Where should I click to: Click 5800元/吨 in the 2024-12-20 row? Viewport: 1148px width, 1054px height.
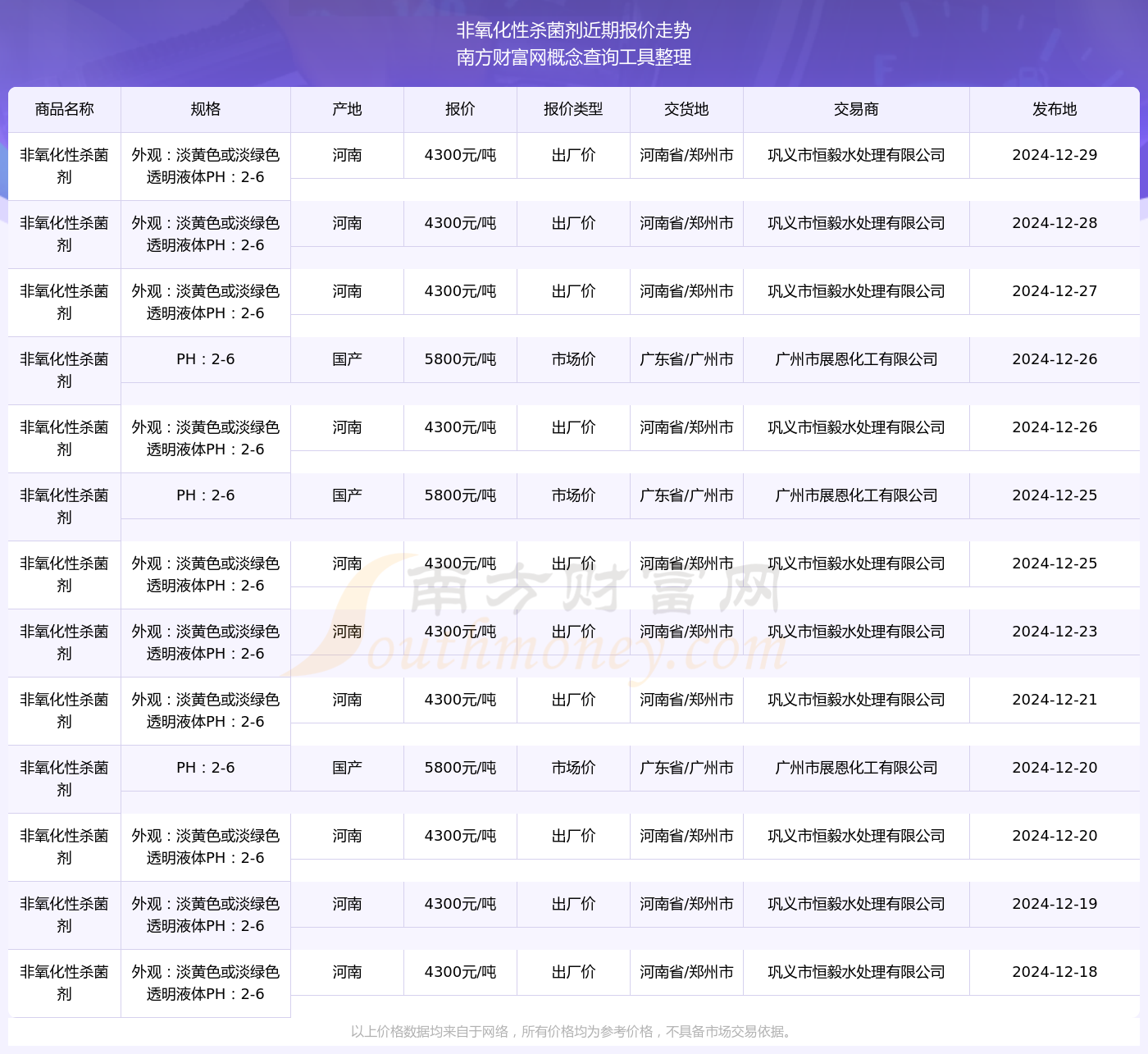(x=460, y=768)
